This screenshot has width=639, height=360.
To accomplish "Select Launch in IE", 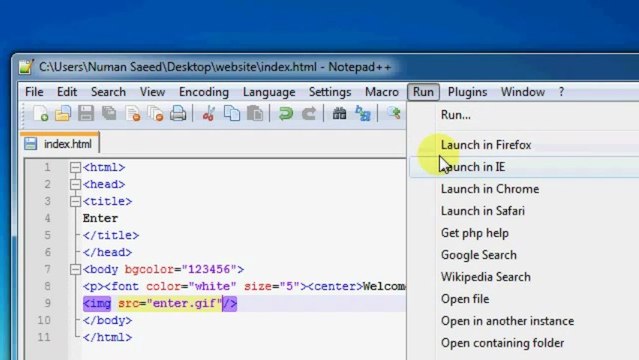I will [524, 167].
